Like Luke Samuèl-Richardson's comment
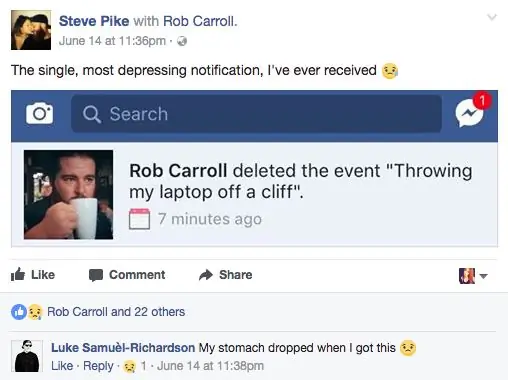508x380 pixels. [62, 366]
